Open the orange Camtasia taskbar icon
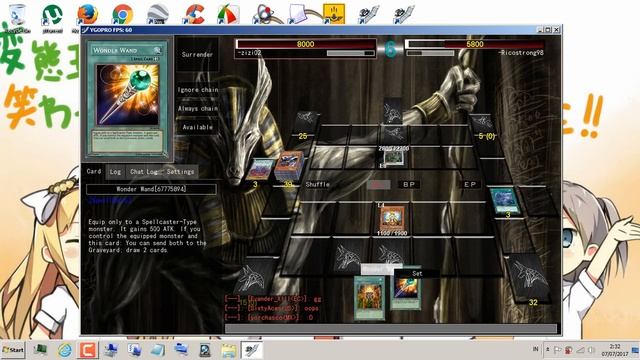Screen dimensions: 640x360 [x=87, y=350]
